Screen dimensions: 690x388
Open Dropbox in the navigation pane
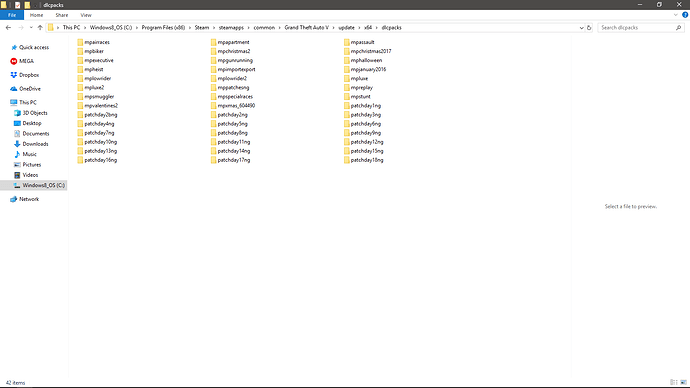click(x=25, y=75)
